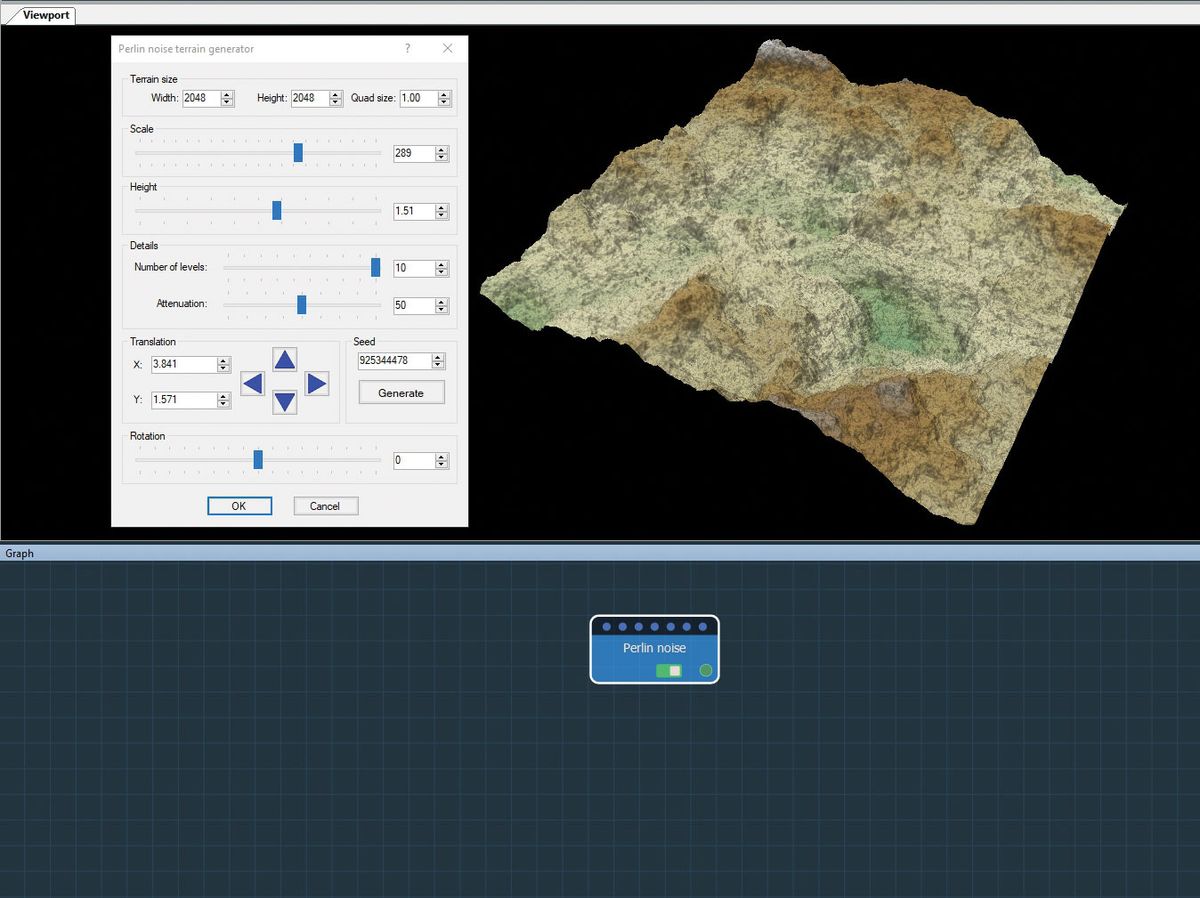Click the up arrow translation button
Viewport: 1200px width, 898px height.
[285, 361]
